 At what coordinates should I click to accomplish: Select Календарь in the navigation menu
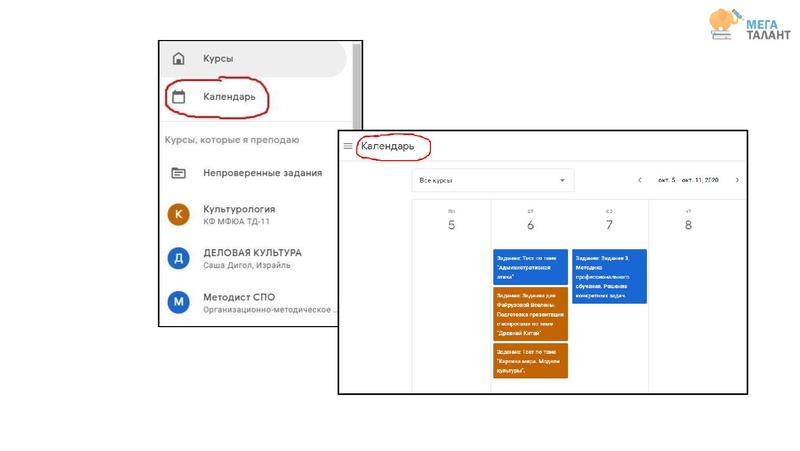click(x=229, y=97)
